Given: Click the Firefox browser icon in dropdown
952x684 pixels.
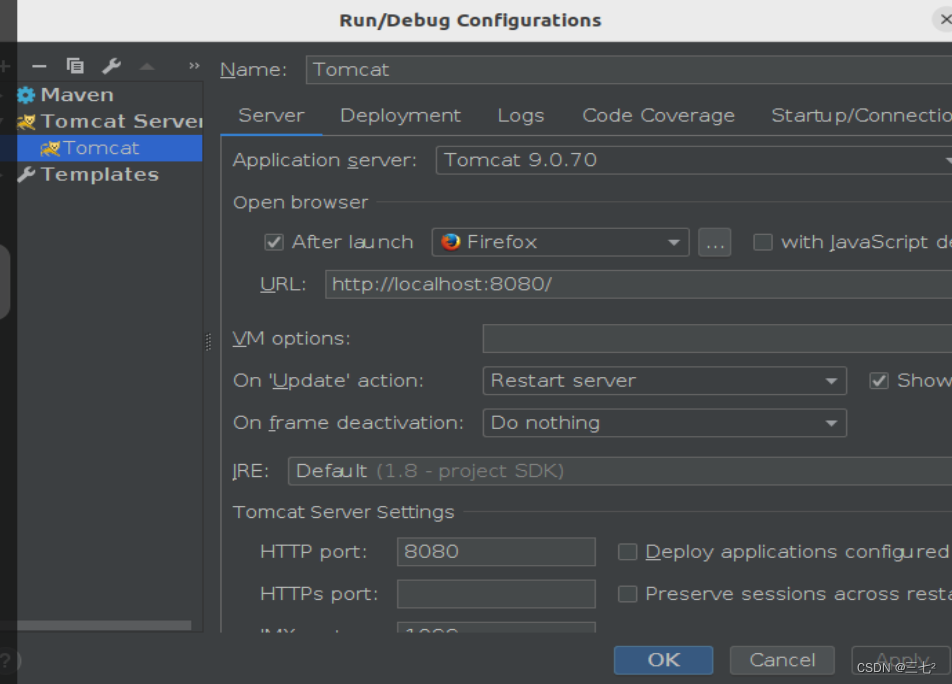Looking at the screenshot, I should coord(450,242).
